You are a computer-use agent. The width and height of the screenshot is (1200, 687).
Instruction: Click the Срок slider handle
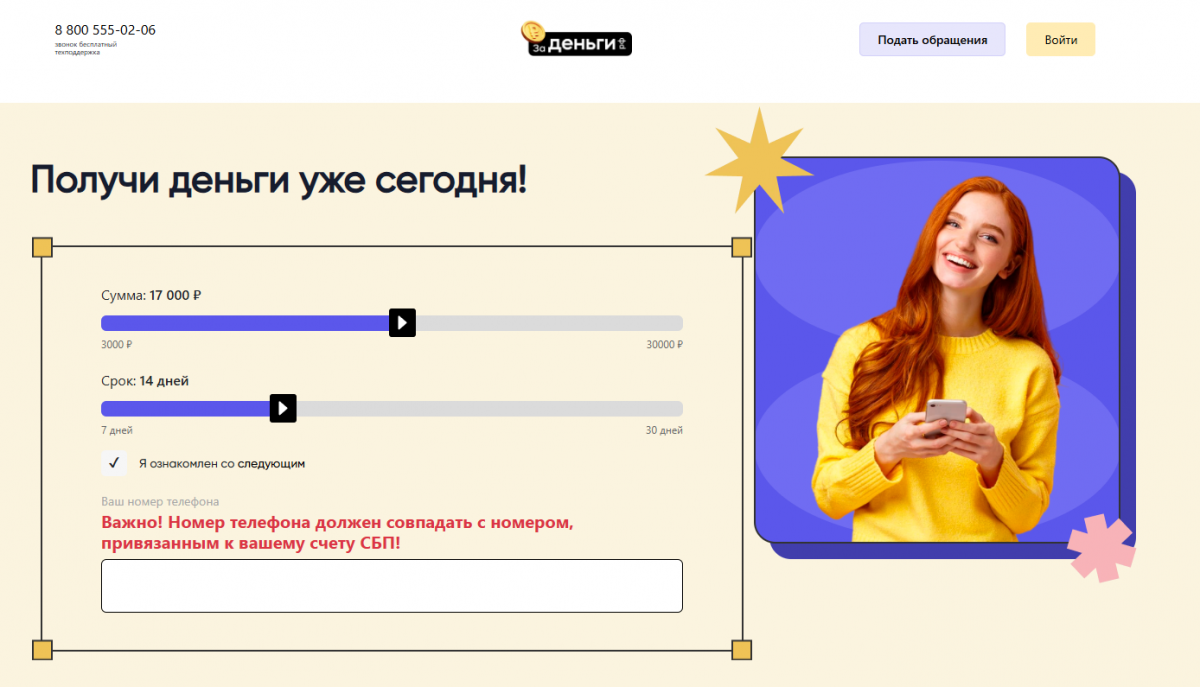pos(283,408)
